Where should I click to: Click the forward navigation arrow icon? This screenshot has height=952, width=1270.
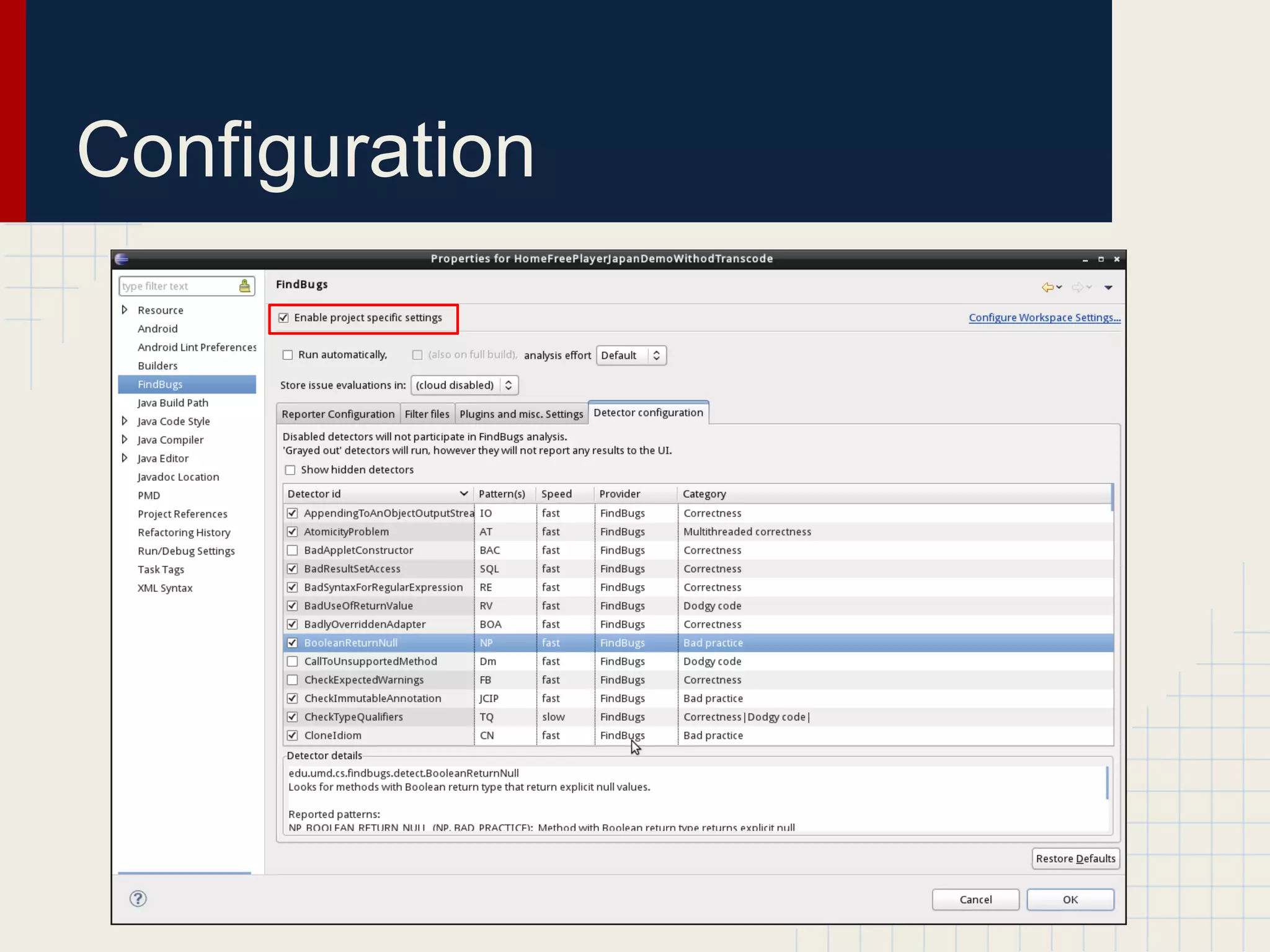point(1078,287)
